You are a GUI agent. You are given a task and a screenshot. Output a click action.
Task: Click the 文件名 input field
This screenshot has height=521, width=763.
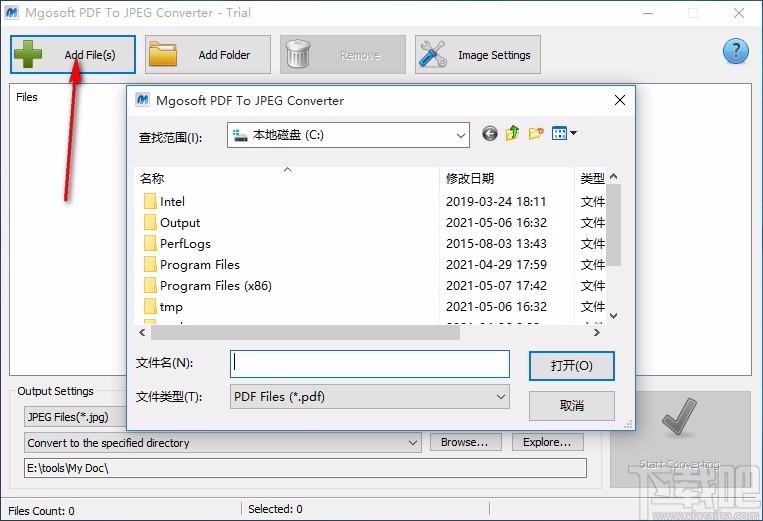pos(370,364)
